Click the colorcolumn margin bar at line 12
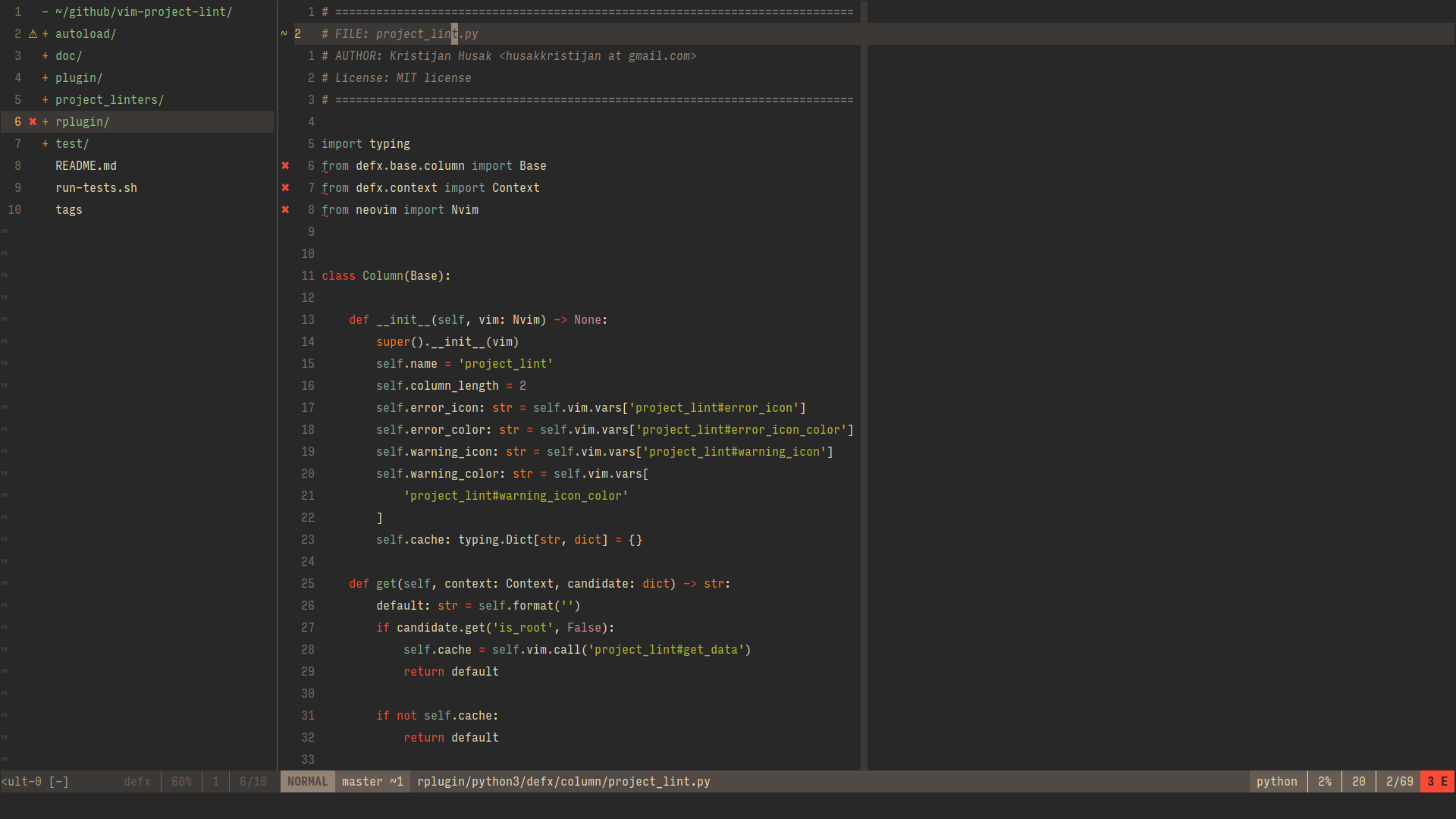 pyautogui.click(x=864, y=298)
